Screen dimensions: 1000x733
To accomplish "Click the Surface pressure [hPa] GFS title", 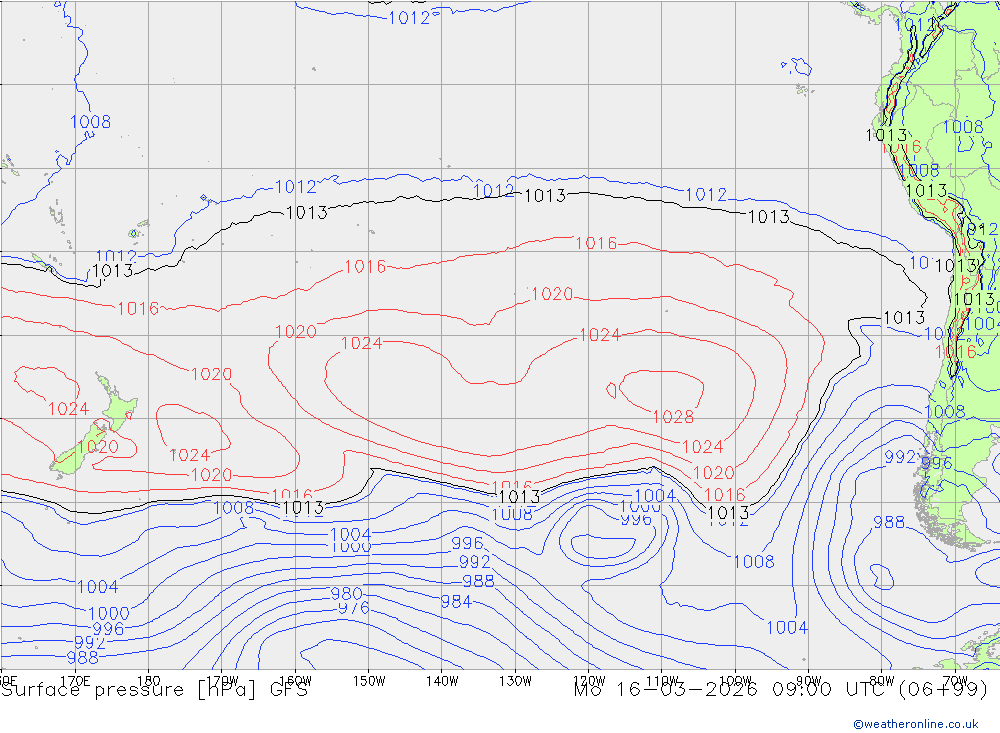I will 154,690.
